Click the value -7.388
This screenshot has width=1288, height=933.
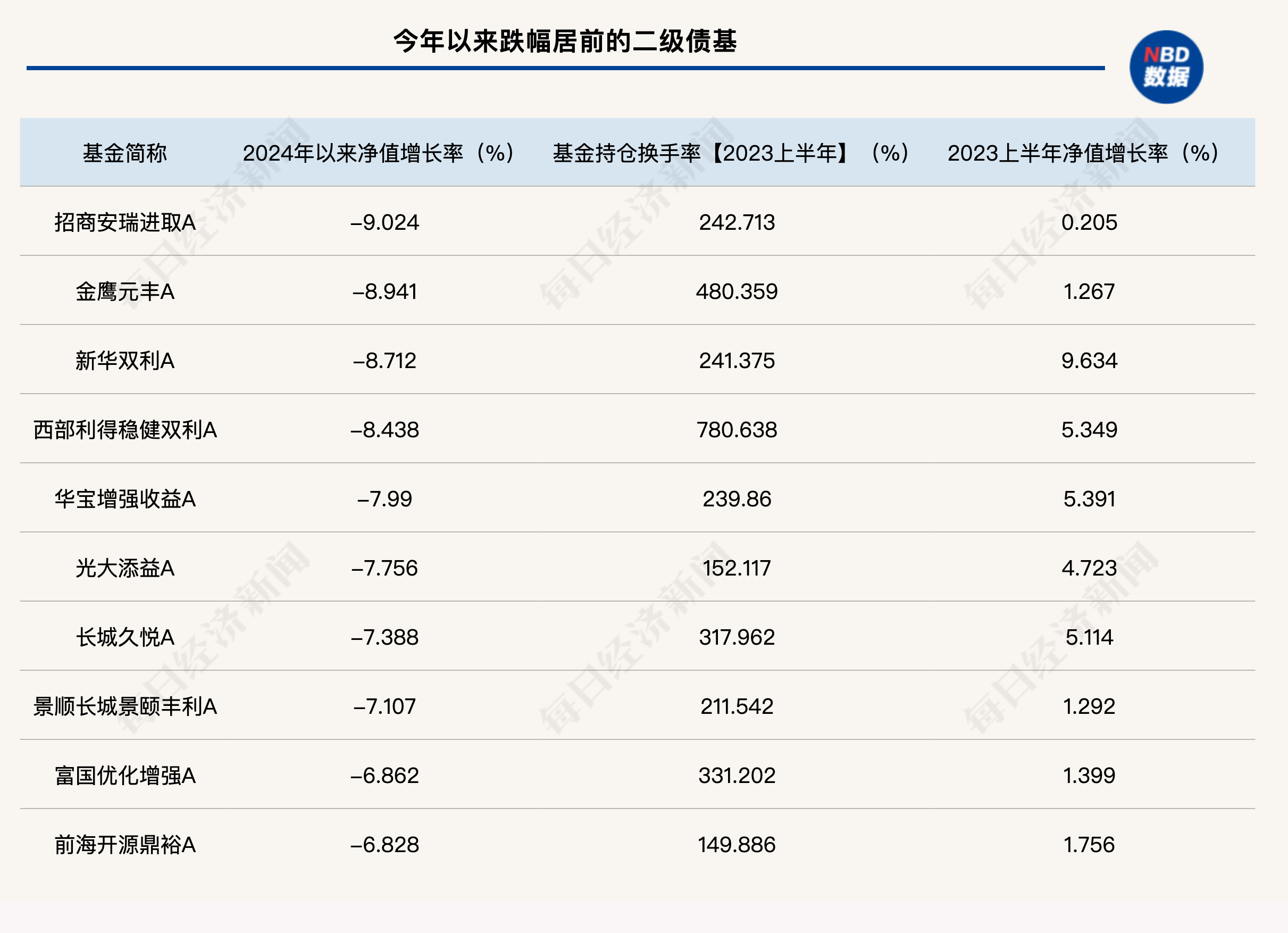coord(384,637)
